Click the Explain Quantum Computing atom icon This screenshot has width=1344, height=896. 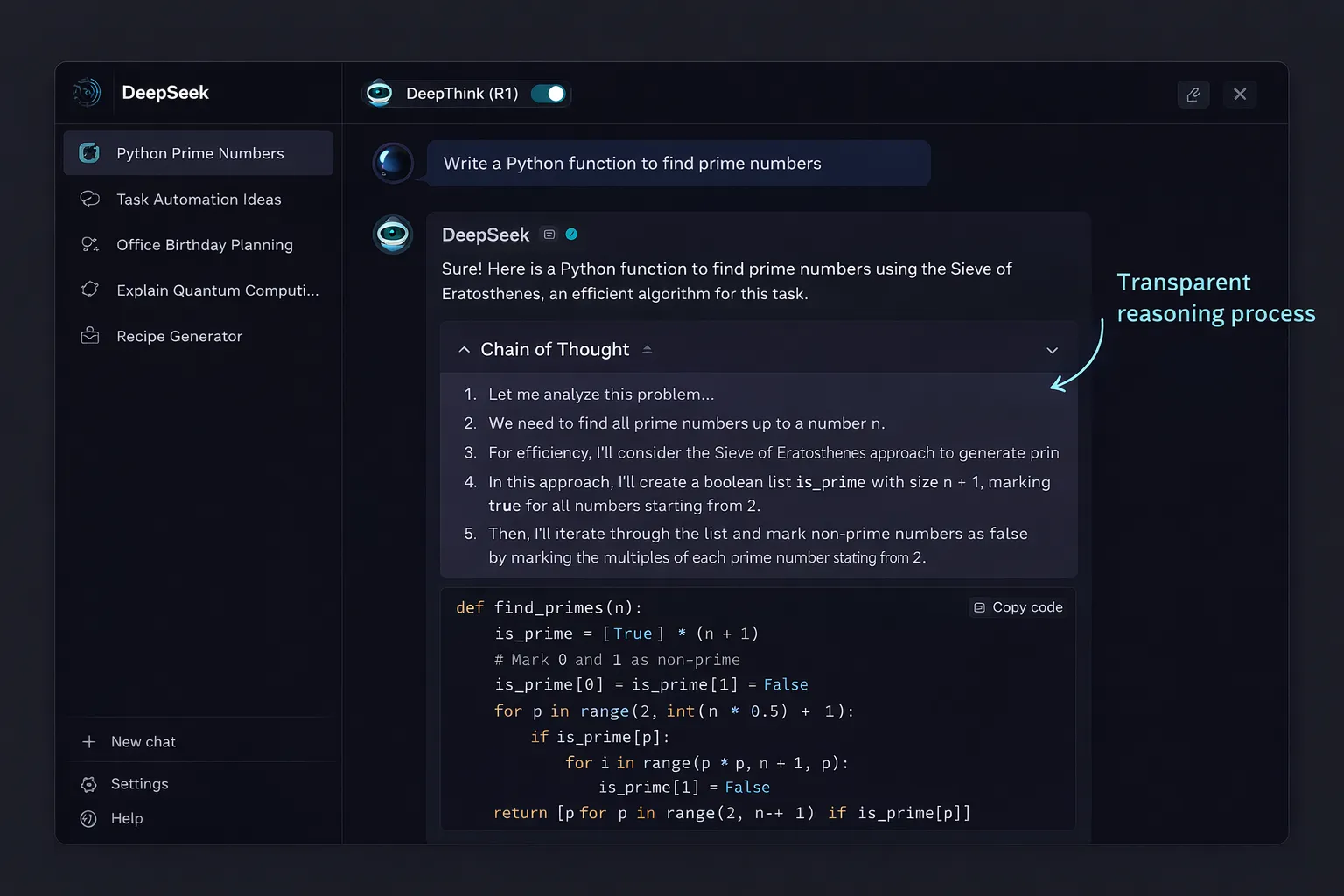click(x=89, y=290)
